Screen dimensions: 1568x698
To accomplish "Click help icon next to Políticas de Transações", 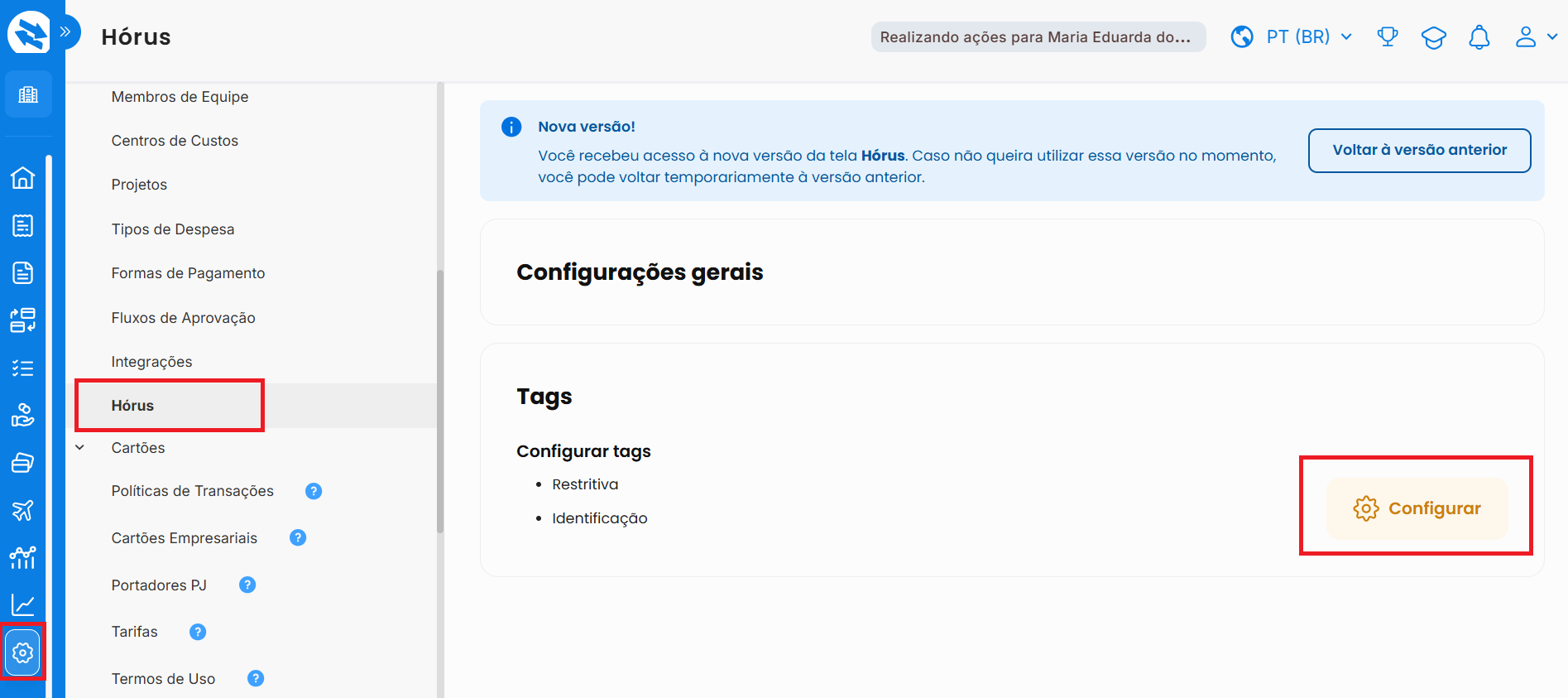I will [314, 491].
